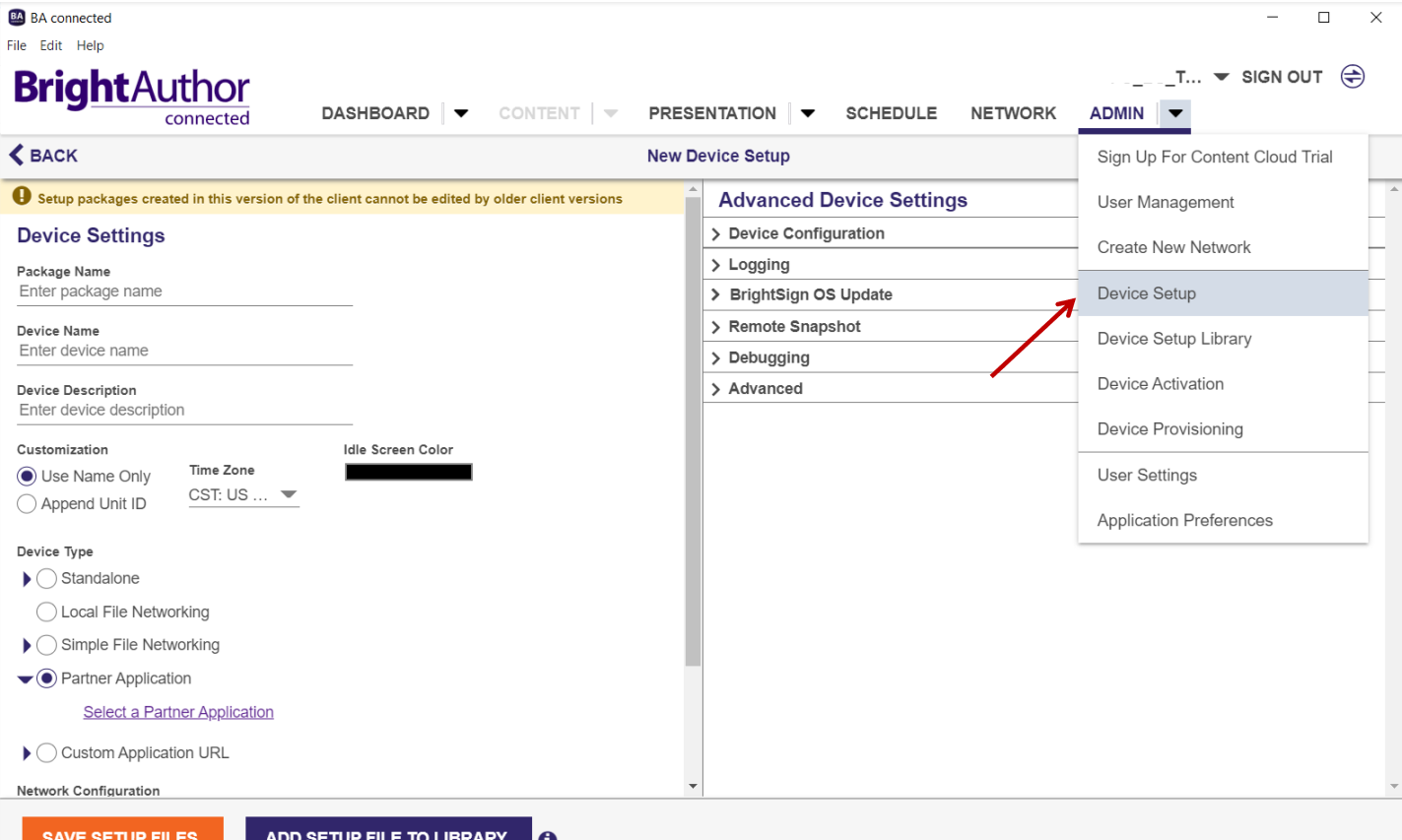This screenshot has height=840, width=1402.
Task: Expand the Remote Snapshot section
Action: tap(794, 326)
